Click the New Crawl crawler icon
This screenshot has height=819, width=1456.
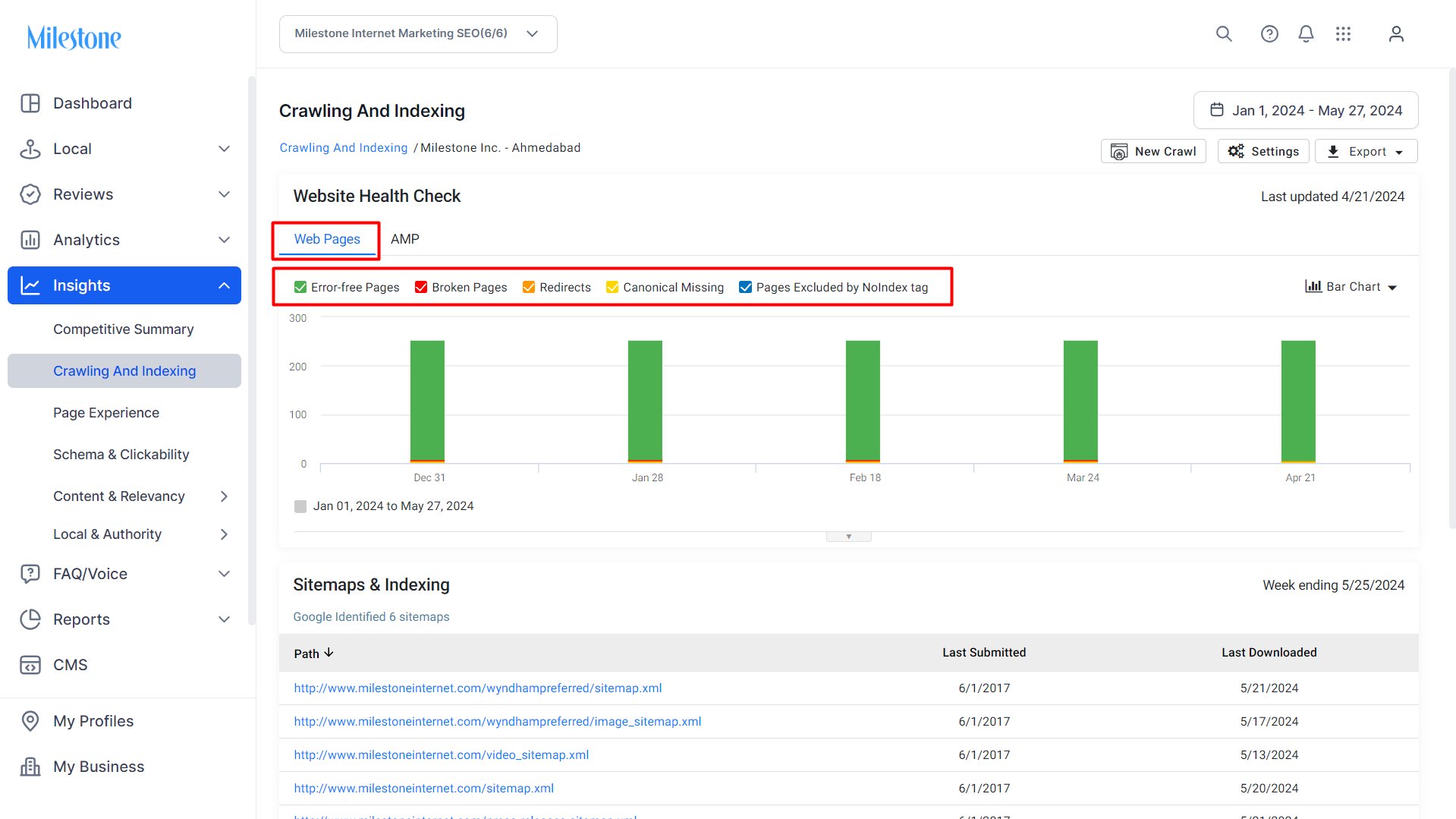[x=1119, y=152]
